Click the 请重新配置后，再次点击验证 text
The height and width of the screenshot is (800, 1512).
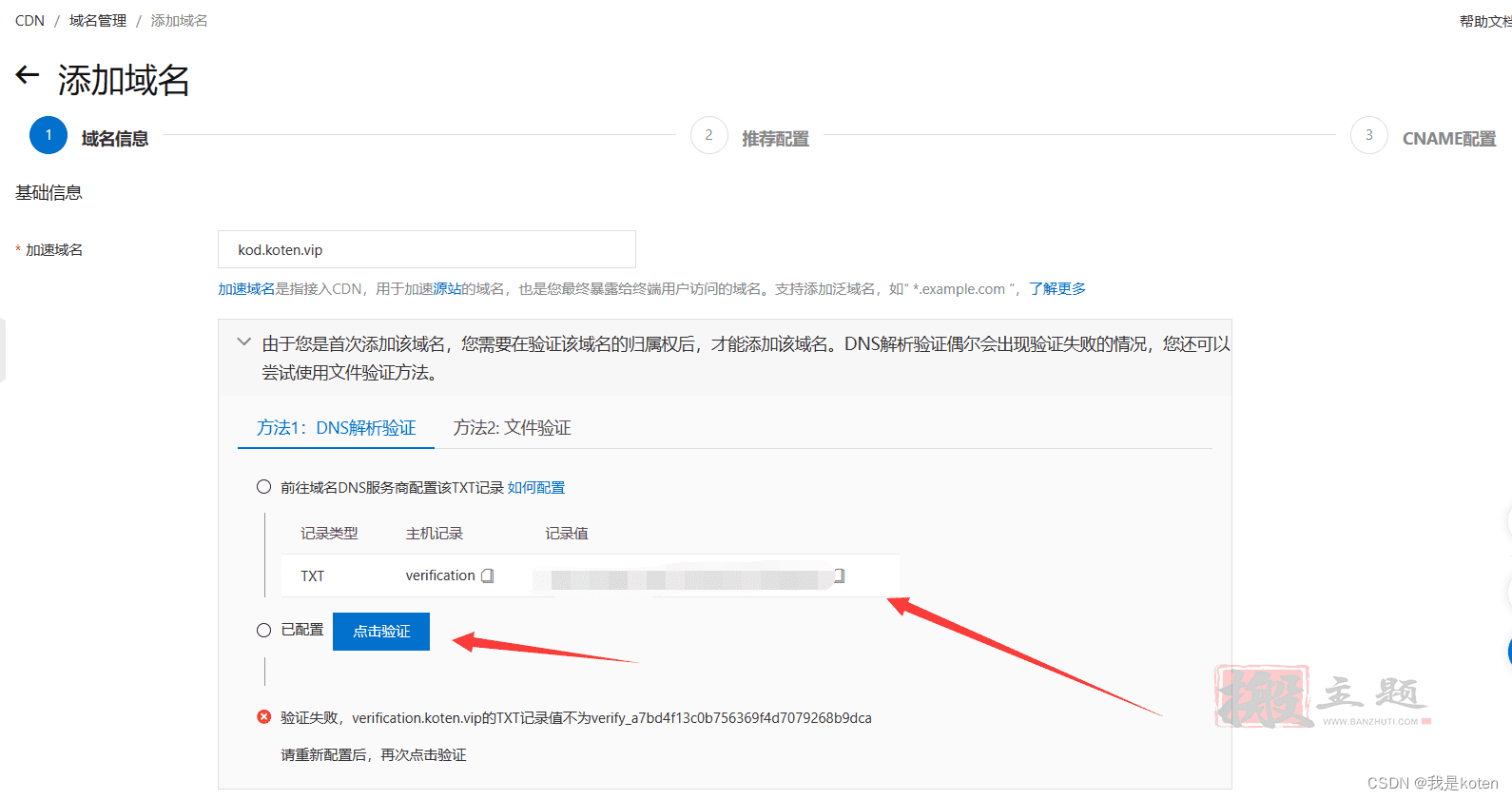tap(374, 755)
